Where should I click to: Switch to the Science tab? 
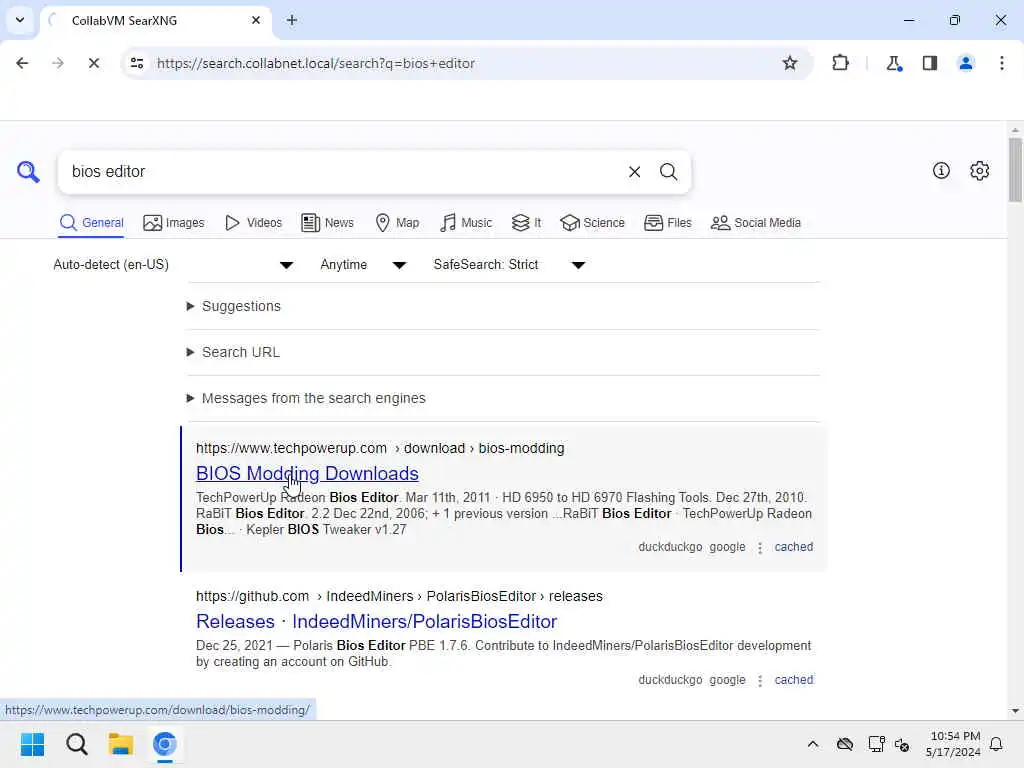[x=592, y=223]
